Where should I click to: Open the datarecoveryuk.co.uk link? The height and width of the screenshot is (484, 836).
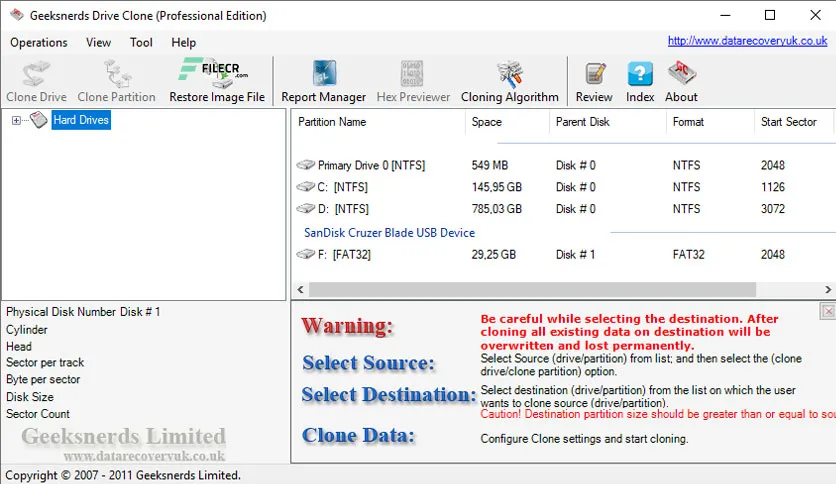[x=747, y=41]
